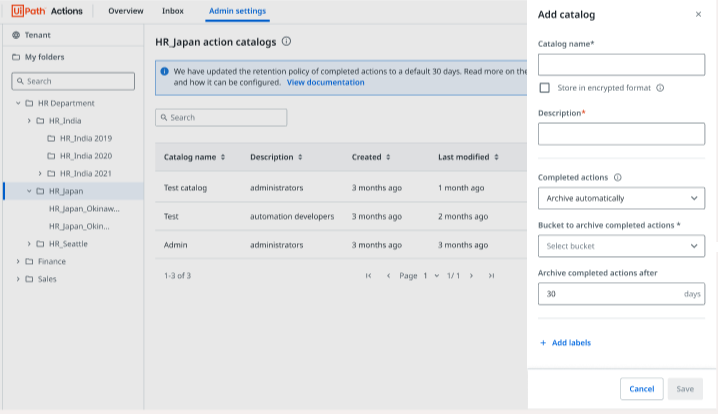Expand the Finance folder
This screenshot has height=414, width=718.
tap(18, 261)
